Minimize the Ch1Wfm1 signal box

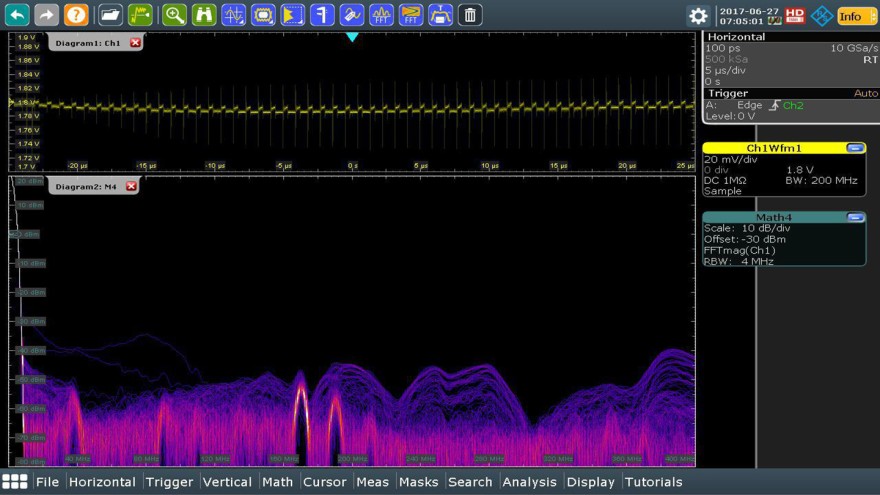tap(854, 148)
